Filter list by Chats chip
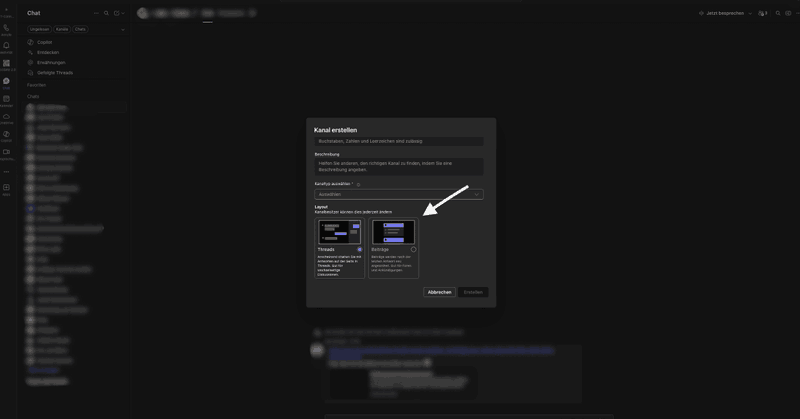This screenshot has width=800, height=419. point(80,29)
